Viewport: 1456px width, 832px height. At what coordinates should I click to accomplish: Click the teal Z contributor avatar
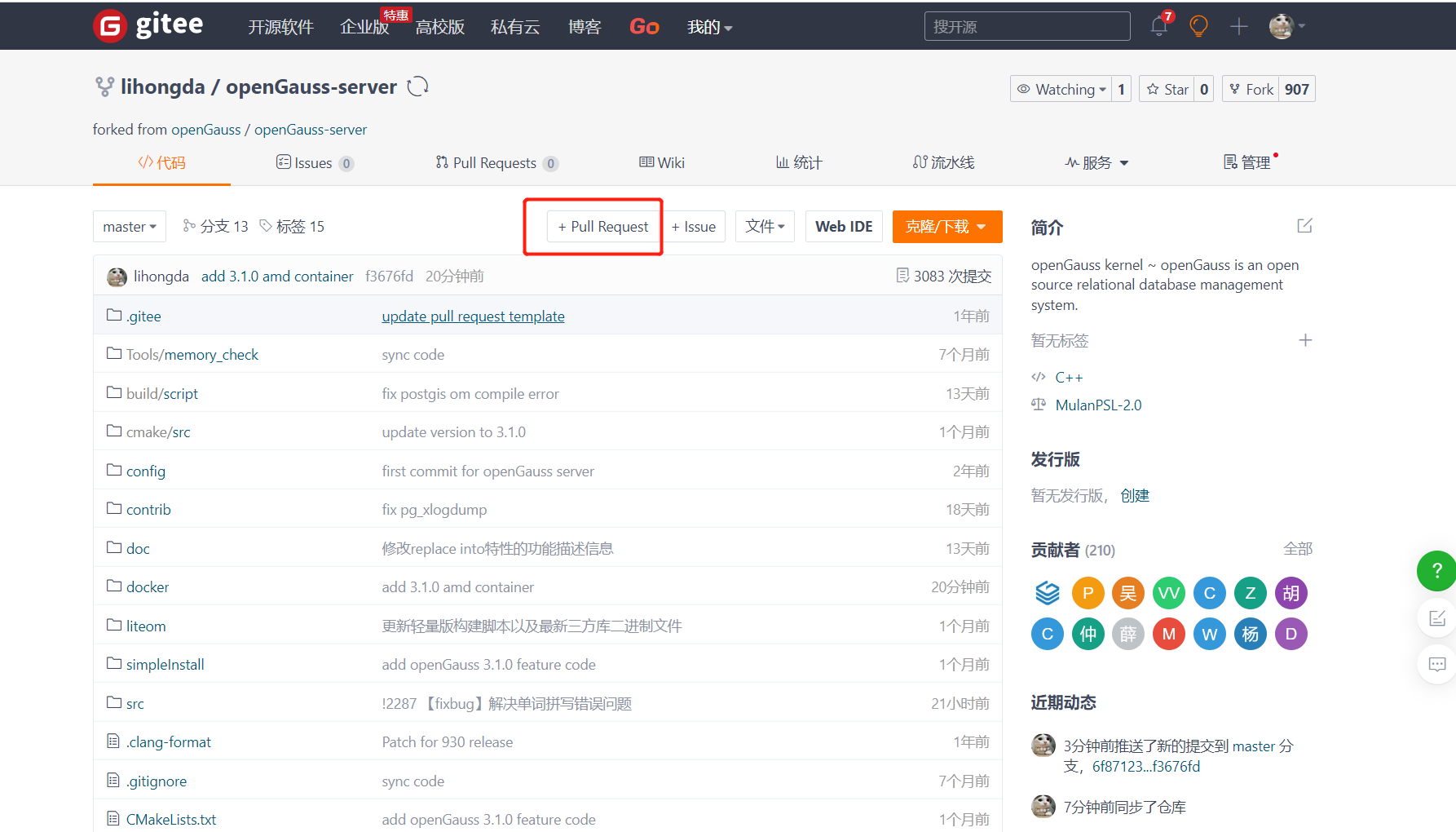(x=1250, y=593)
